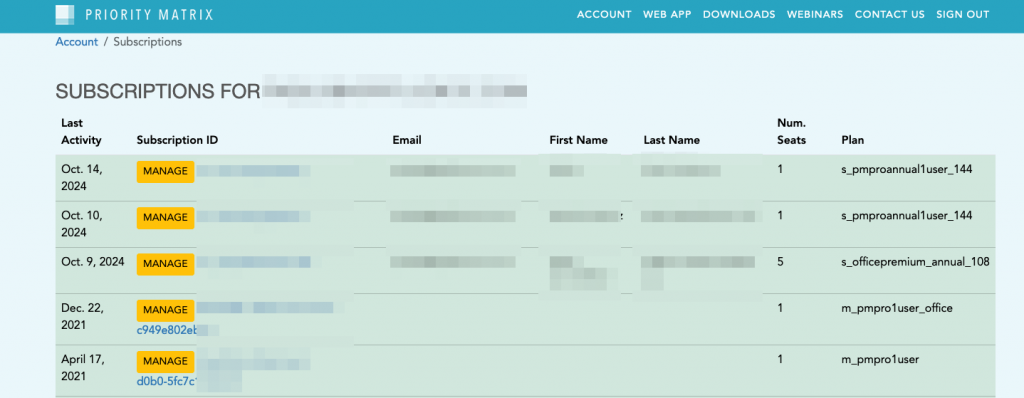Click SIGN OUT in header
The image size is (1024, 398).
tap(963, 14)
